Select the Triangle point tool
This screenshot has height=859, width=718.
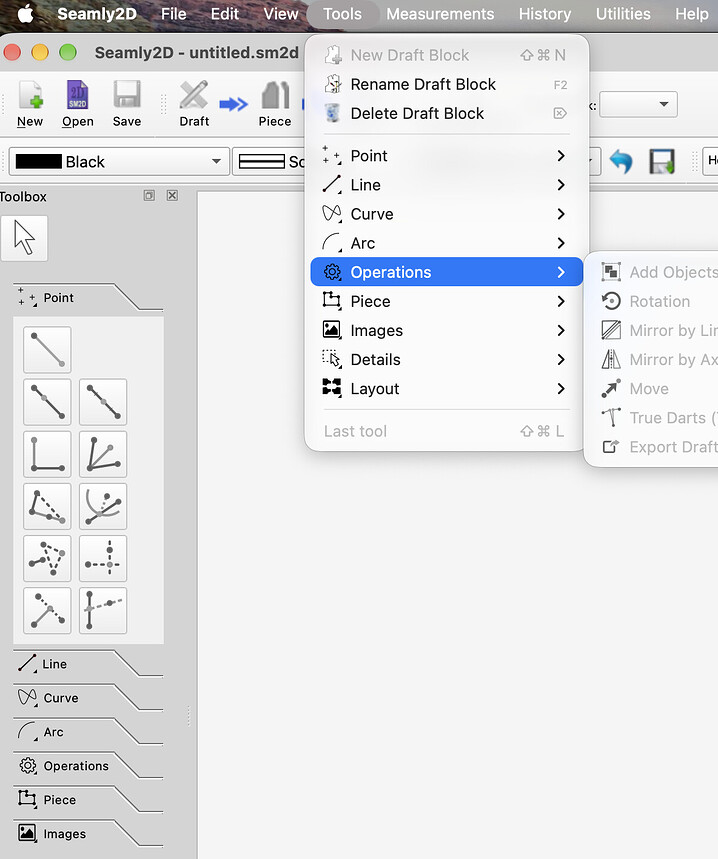(x=47, y=558)
